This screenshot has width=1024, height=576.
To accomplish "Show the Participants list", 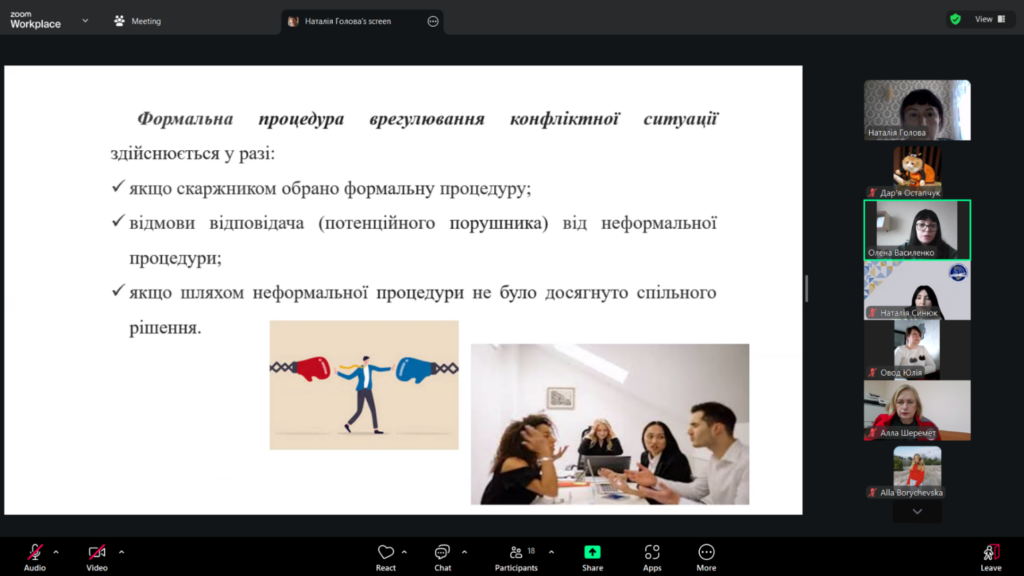I will 516,556.
